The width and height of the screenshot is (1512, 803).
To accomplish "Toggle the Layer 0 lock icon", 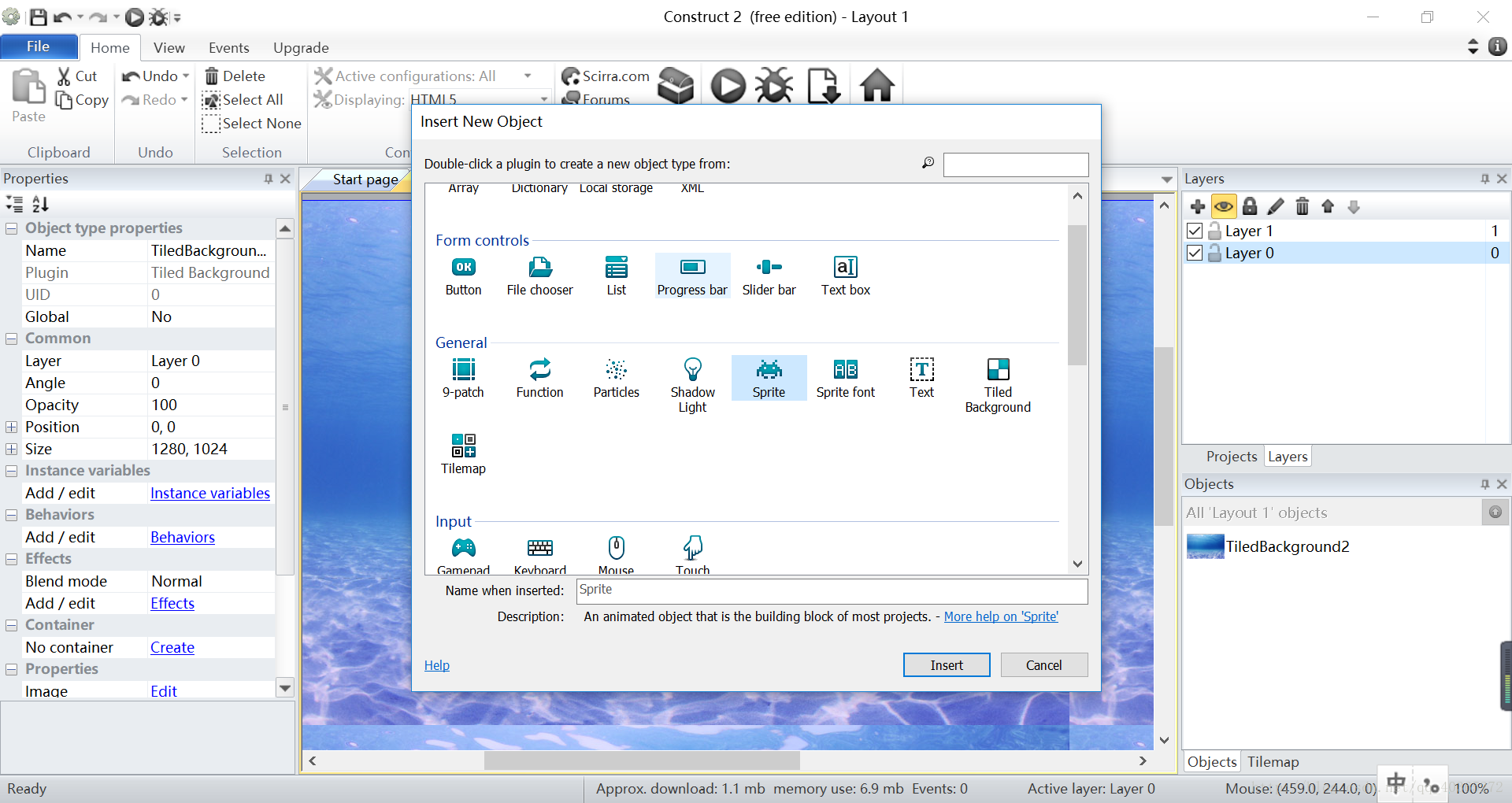I will [1214, 253].
